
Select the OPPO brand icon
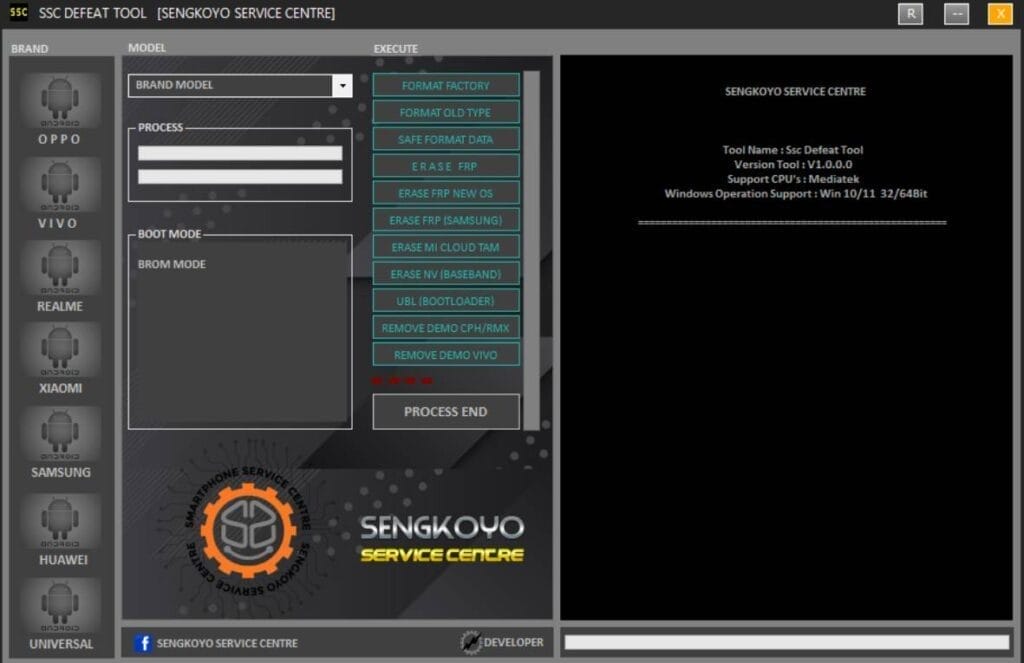point(60,100)
